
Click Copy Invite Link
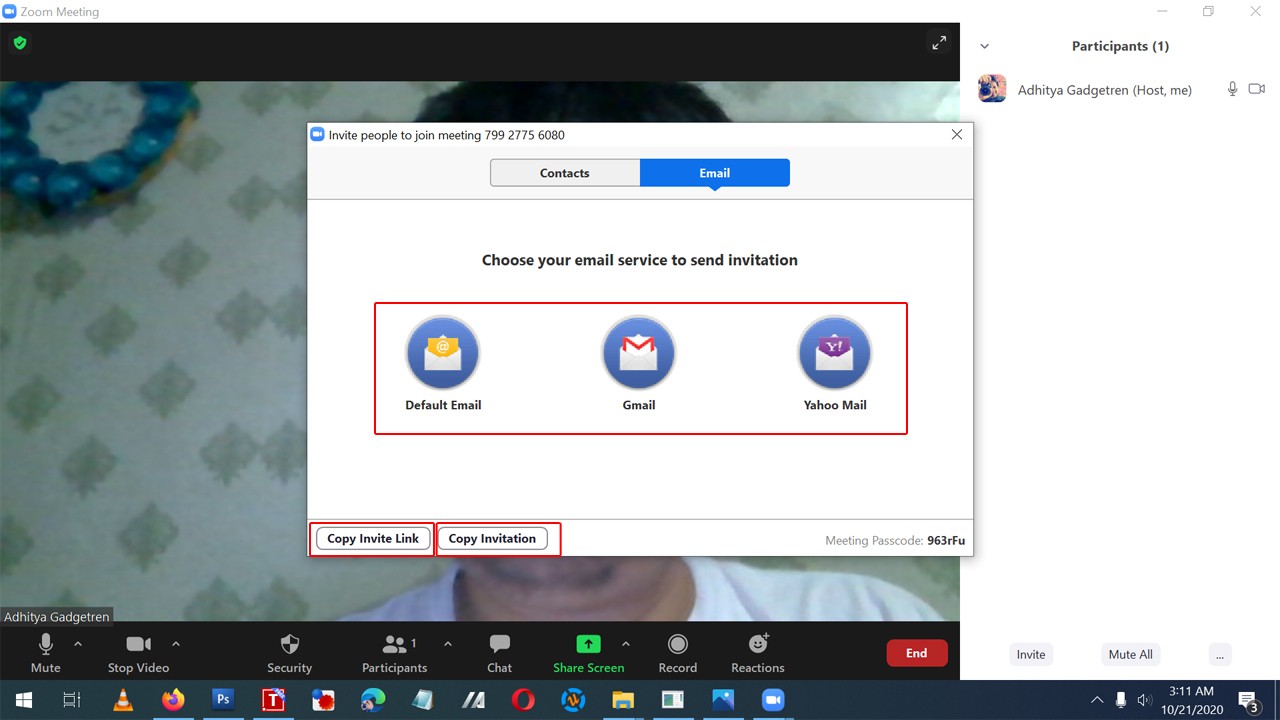pyautogui.click(x=371, y=538)
